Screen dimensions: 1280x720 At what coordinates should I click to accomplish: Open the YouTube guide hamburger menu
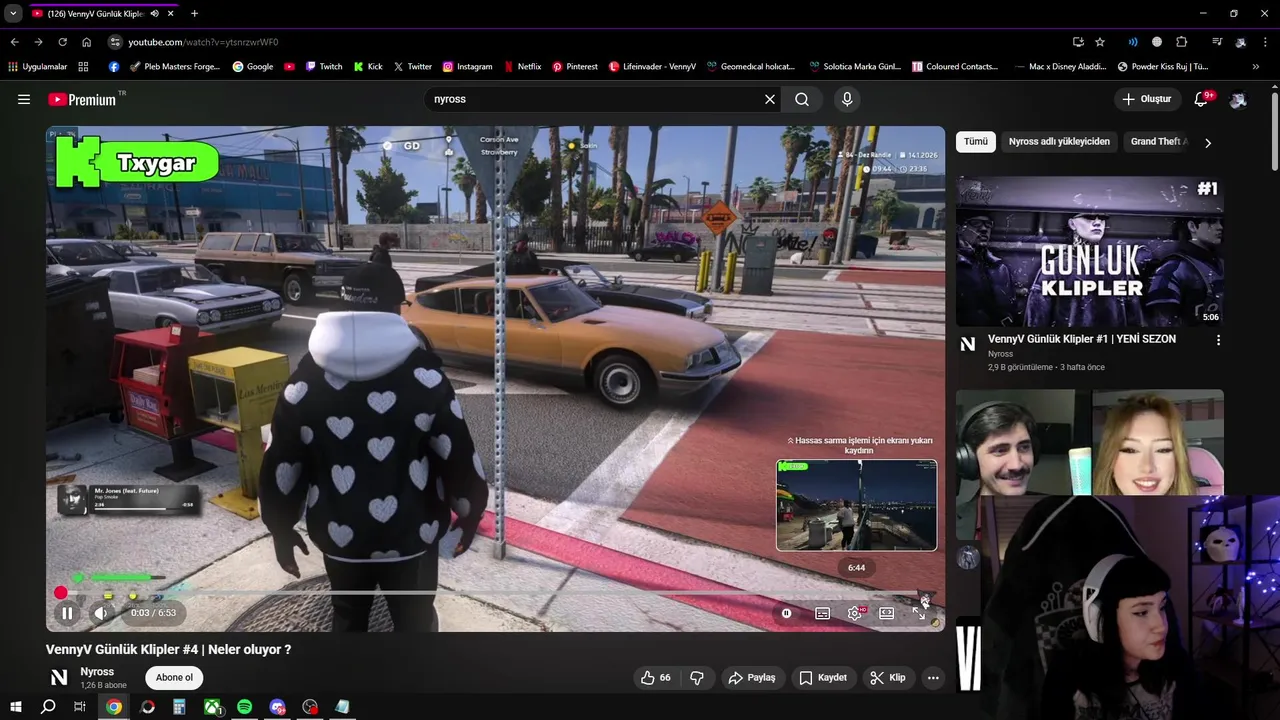pos(24,99)
